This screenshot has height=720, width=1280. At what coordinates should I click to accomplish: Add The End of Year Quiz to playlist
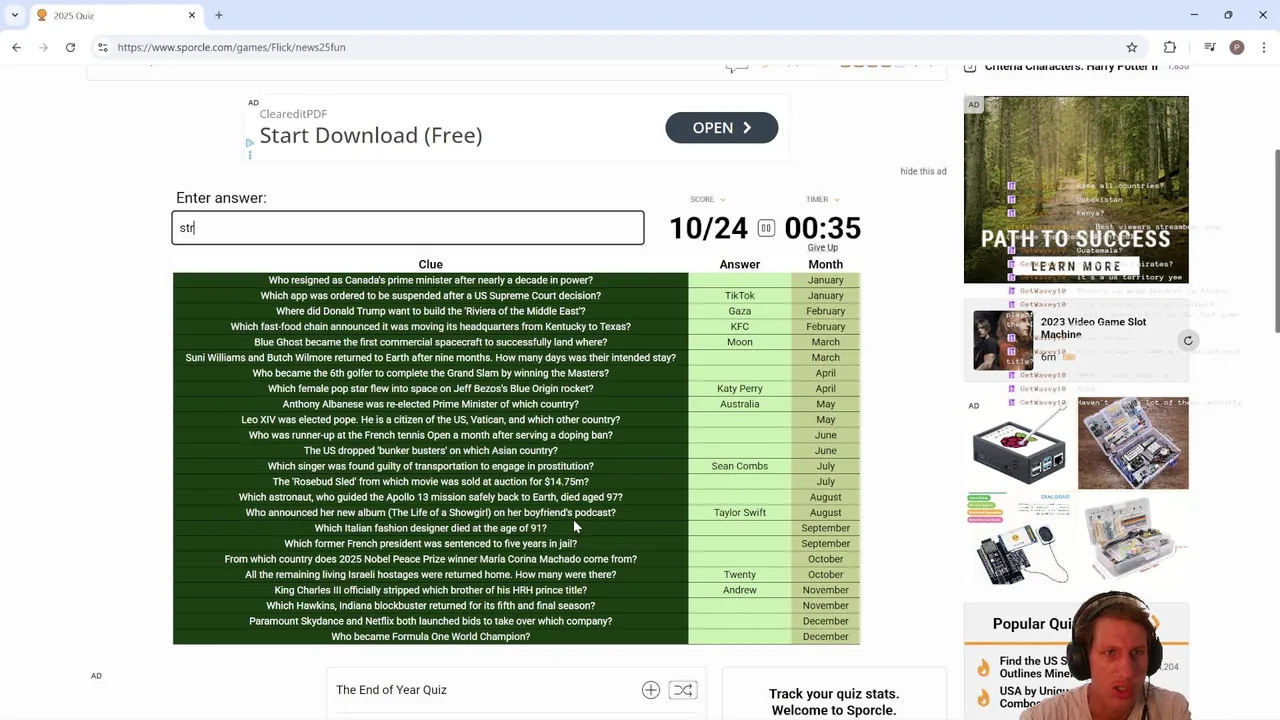(651, 690)
